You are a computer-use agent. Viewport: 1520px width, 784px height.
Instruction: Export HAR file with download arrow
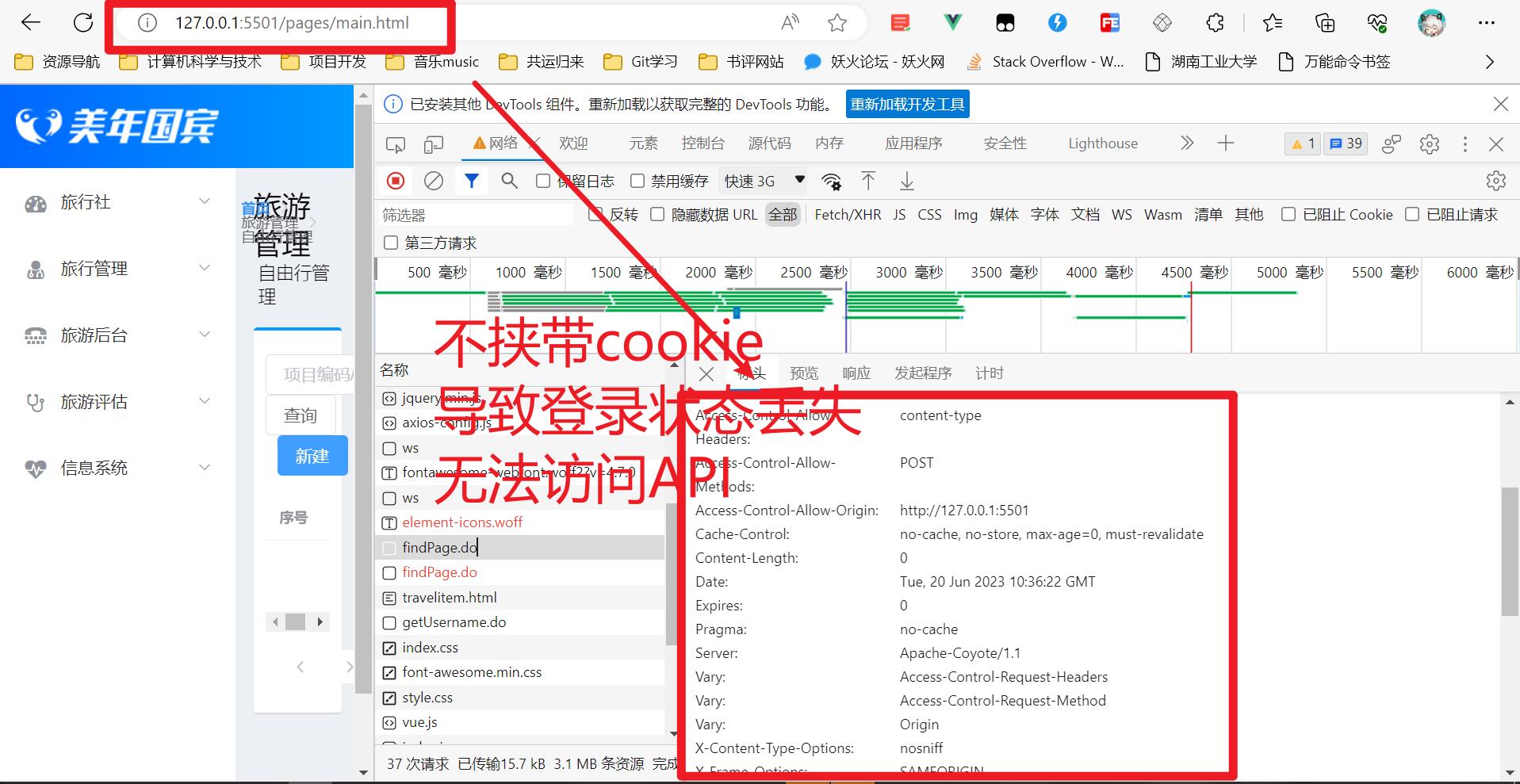906,182
